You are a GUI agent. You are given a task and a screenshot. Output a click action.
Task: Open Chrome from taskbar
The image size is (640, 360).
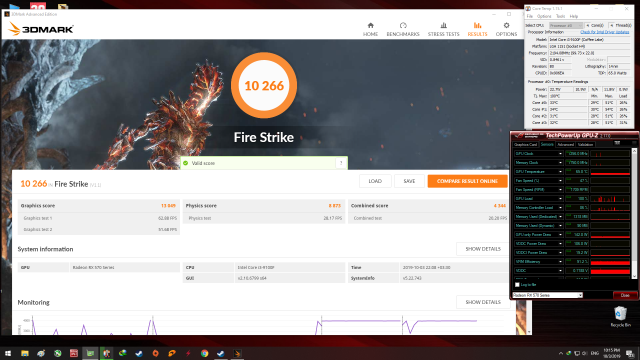[204, 353]
